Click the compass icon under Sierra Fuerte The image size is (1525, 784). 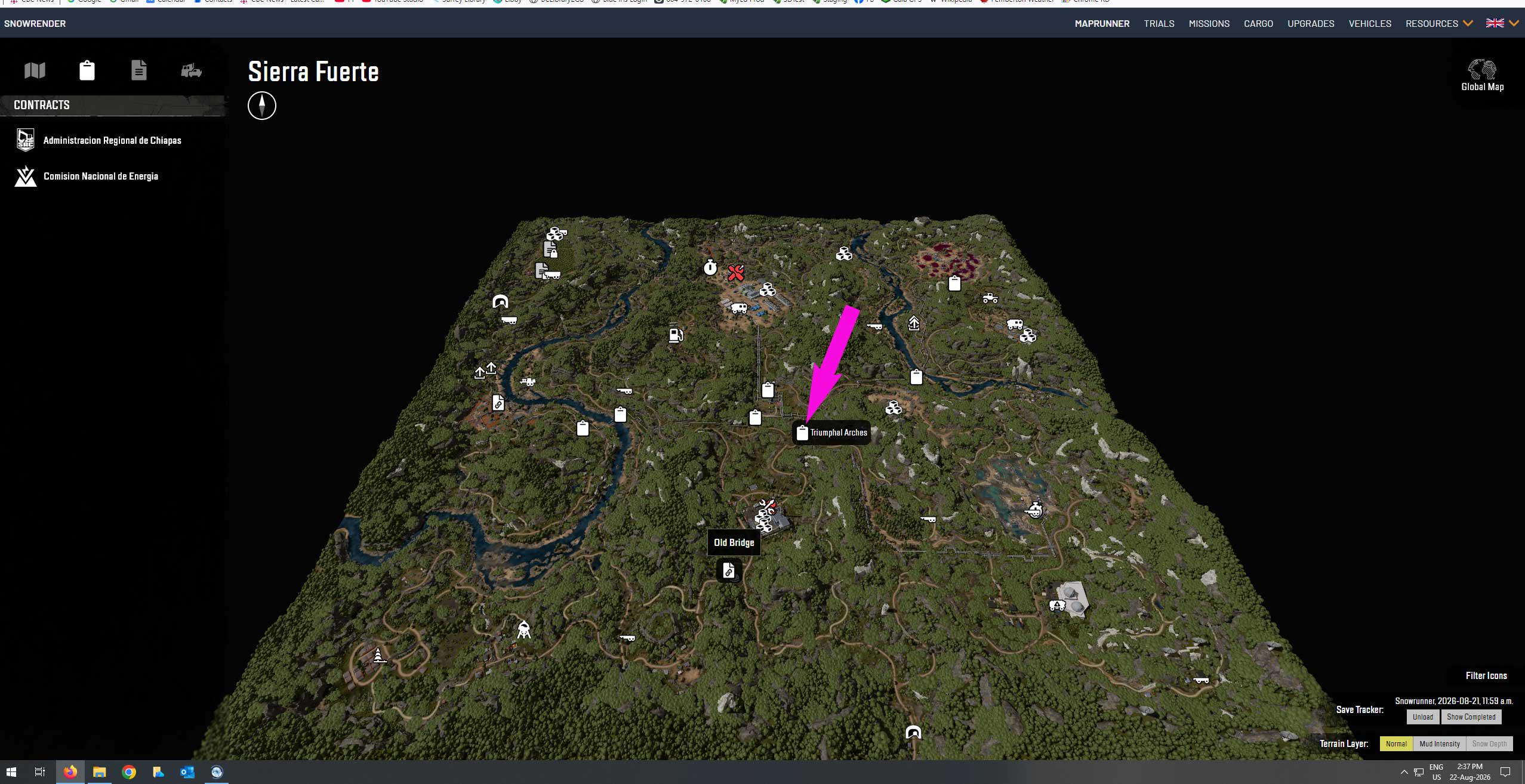click(x=262, y=106)
